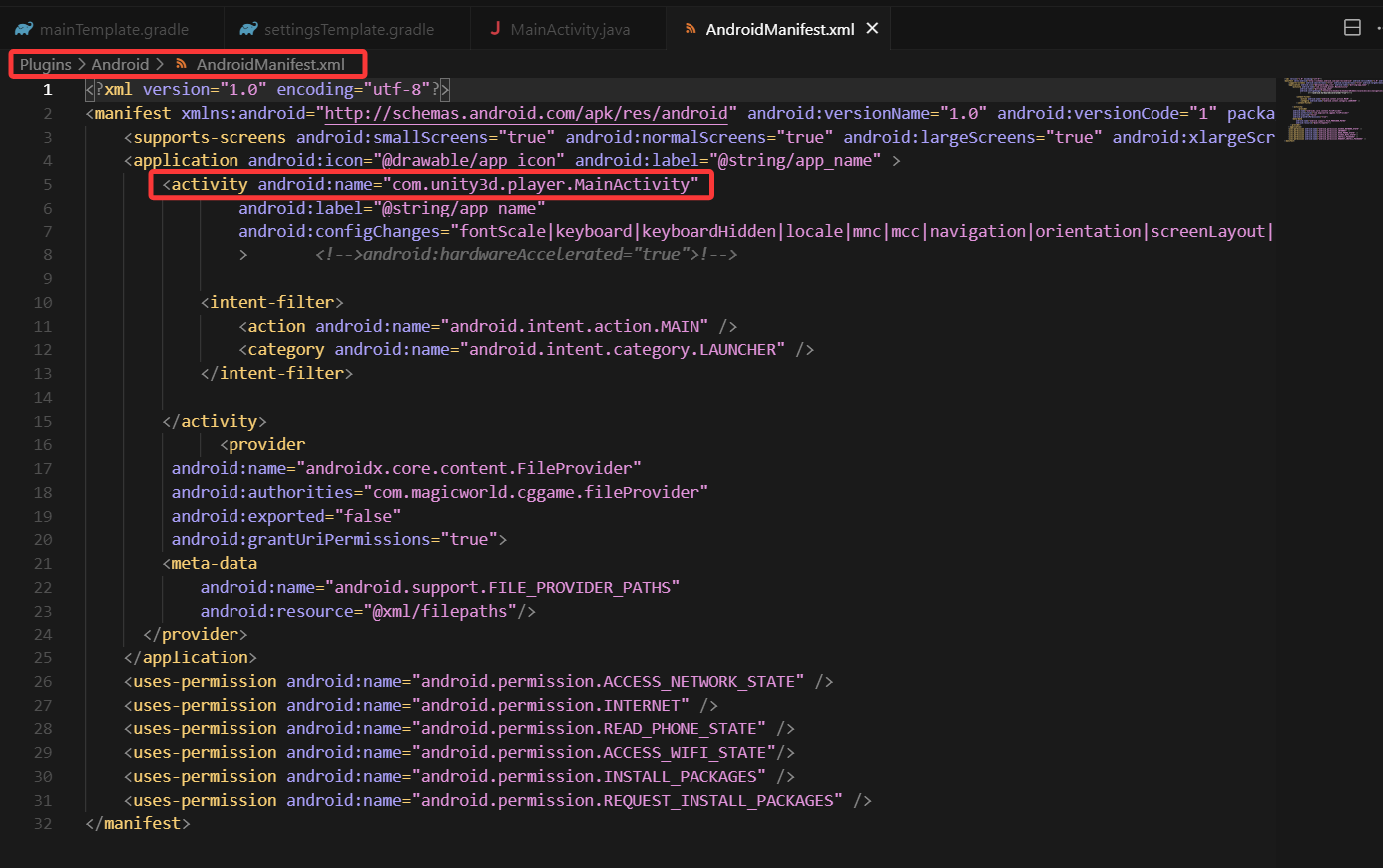Select line number 14 in gutter
The image size is (1383, 868).
click(43, 397)
